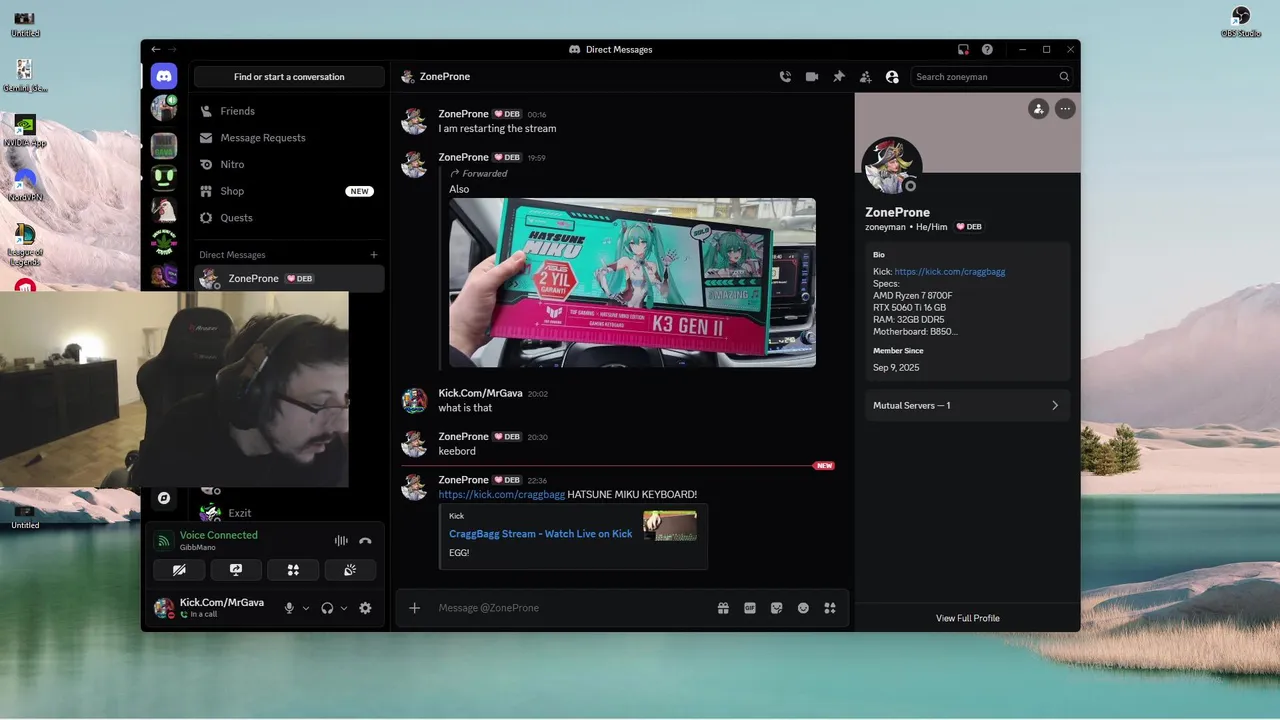Click the Kick embed stream thumbnail

point(670,526)
